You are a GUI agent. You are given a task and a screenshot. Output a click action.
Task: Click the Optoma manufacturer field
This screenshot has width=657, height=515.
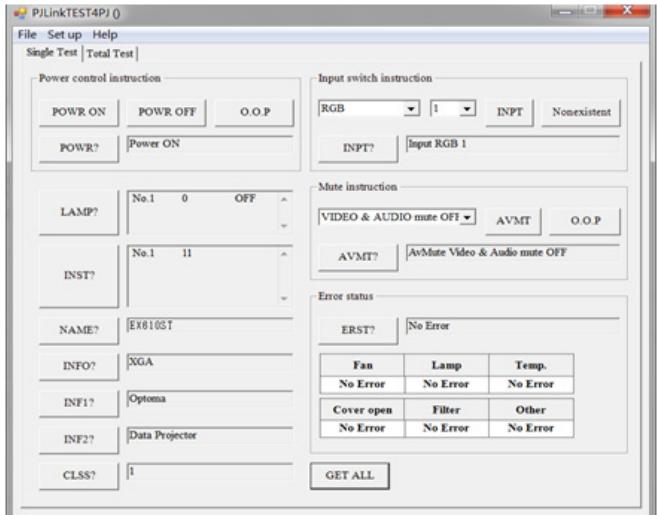point(210,399)
